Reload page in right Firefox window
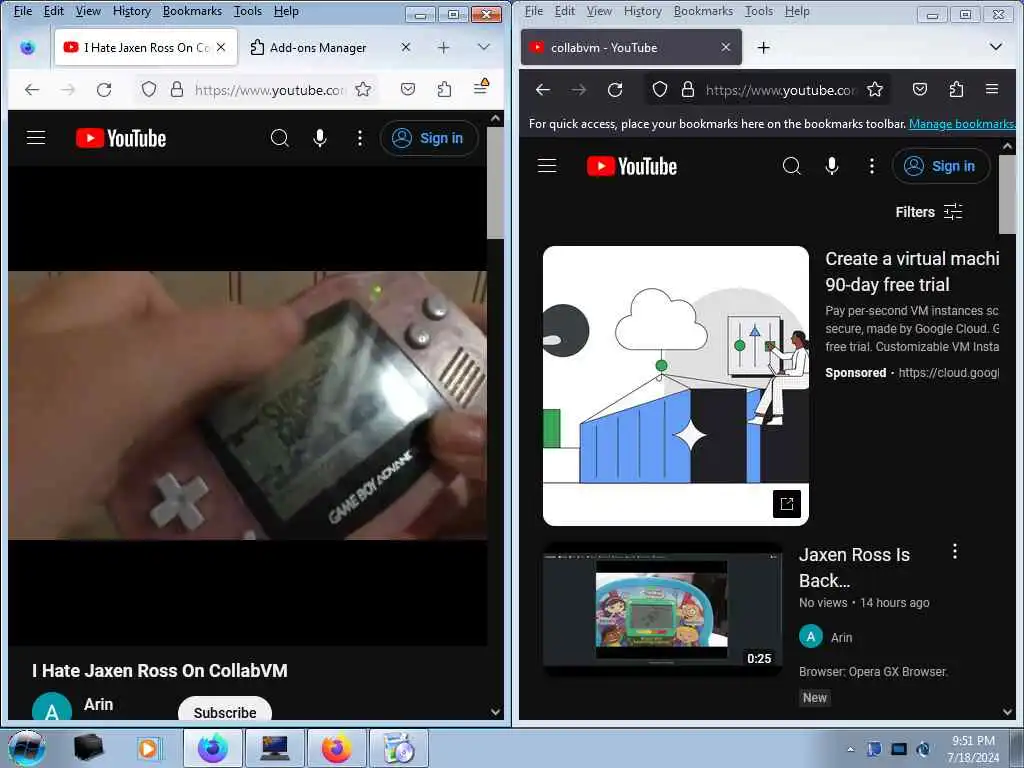This screenshot has width=1024, height=768. point(615,89)
